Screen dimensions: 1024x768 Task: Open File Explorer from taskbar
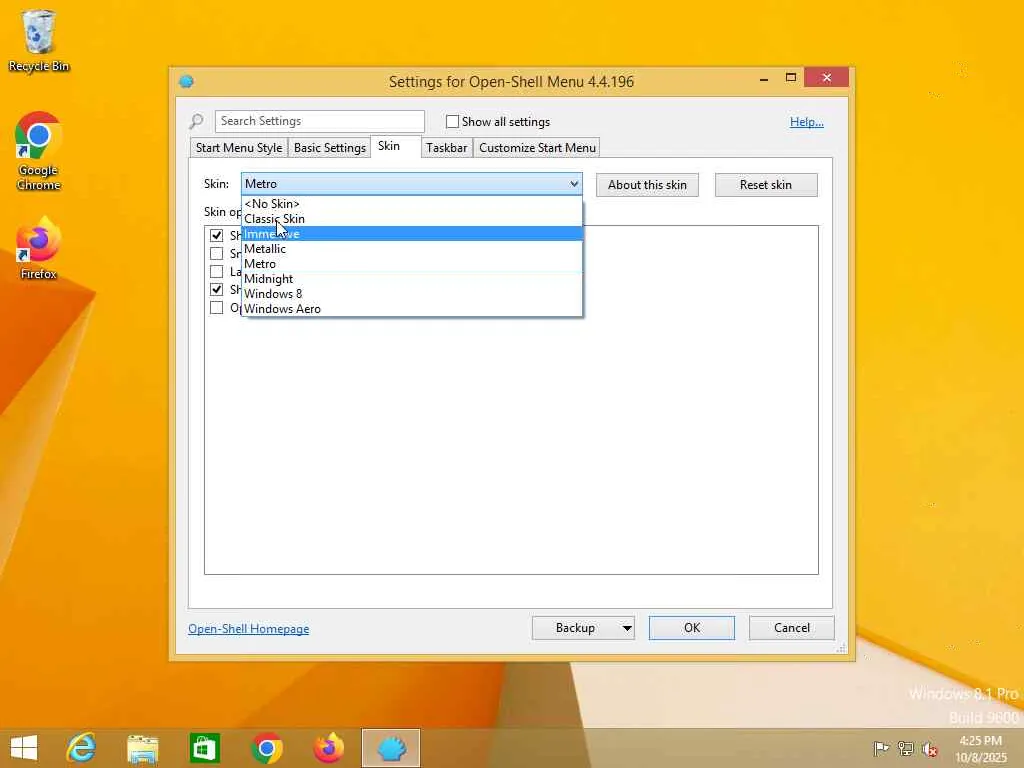click(x=142, y=748)
